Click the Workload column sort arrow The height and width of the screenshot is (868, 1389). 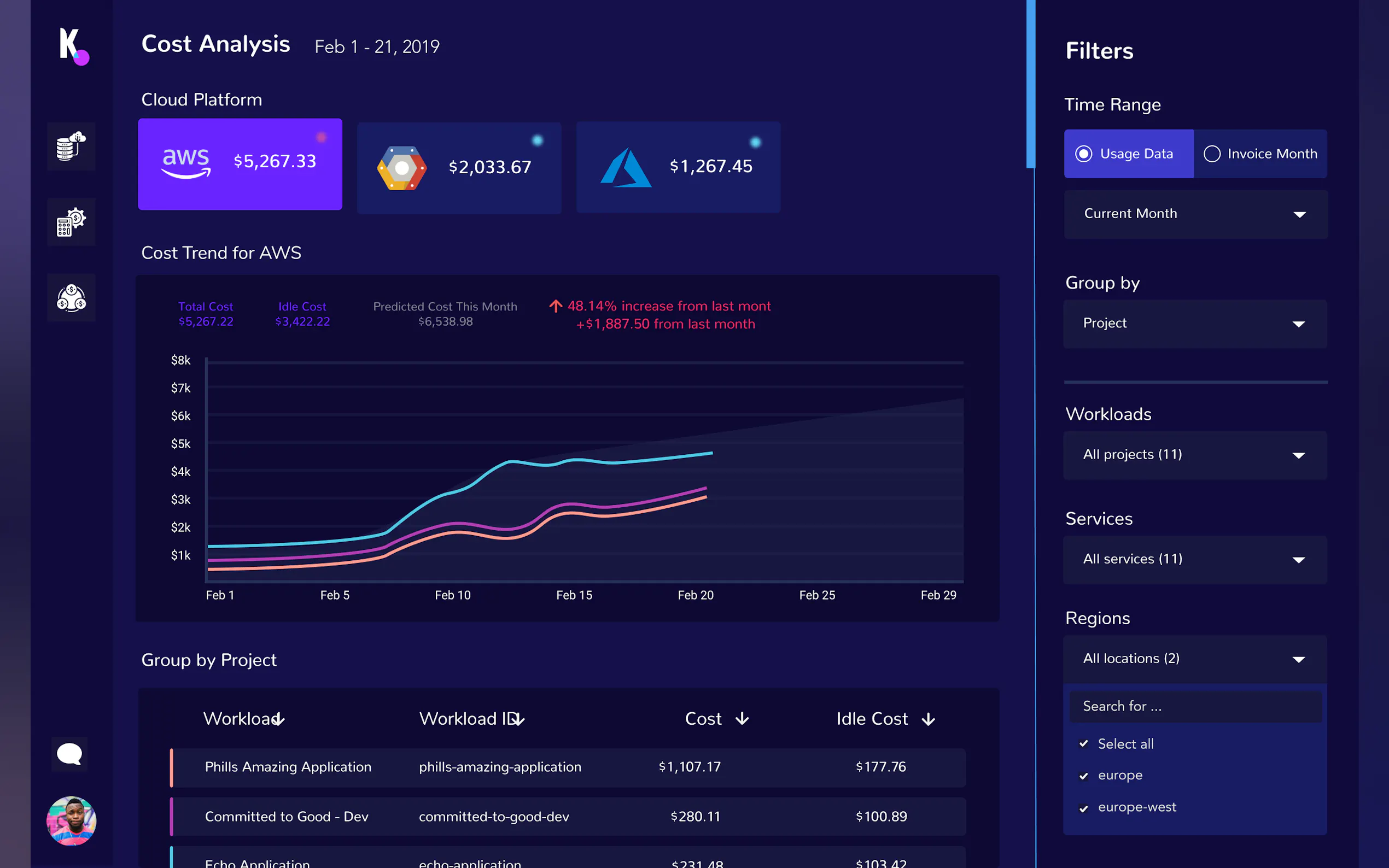point(278,719)
